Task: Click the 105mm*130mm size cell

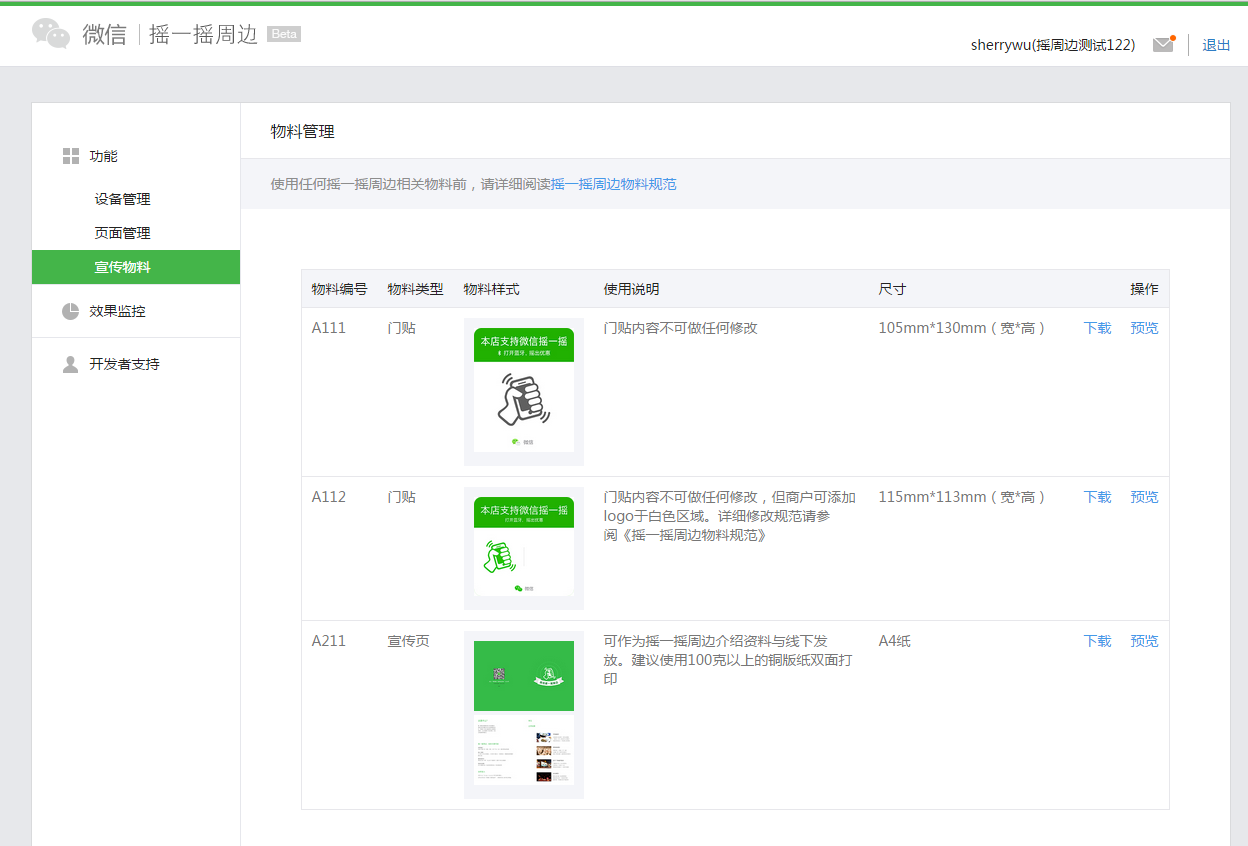Action: coord(962,328)
